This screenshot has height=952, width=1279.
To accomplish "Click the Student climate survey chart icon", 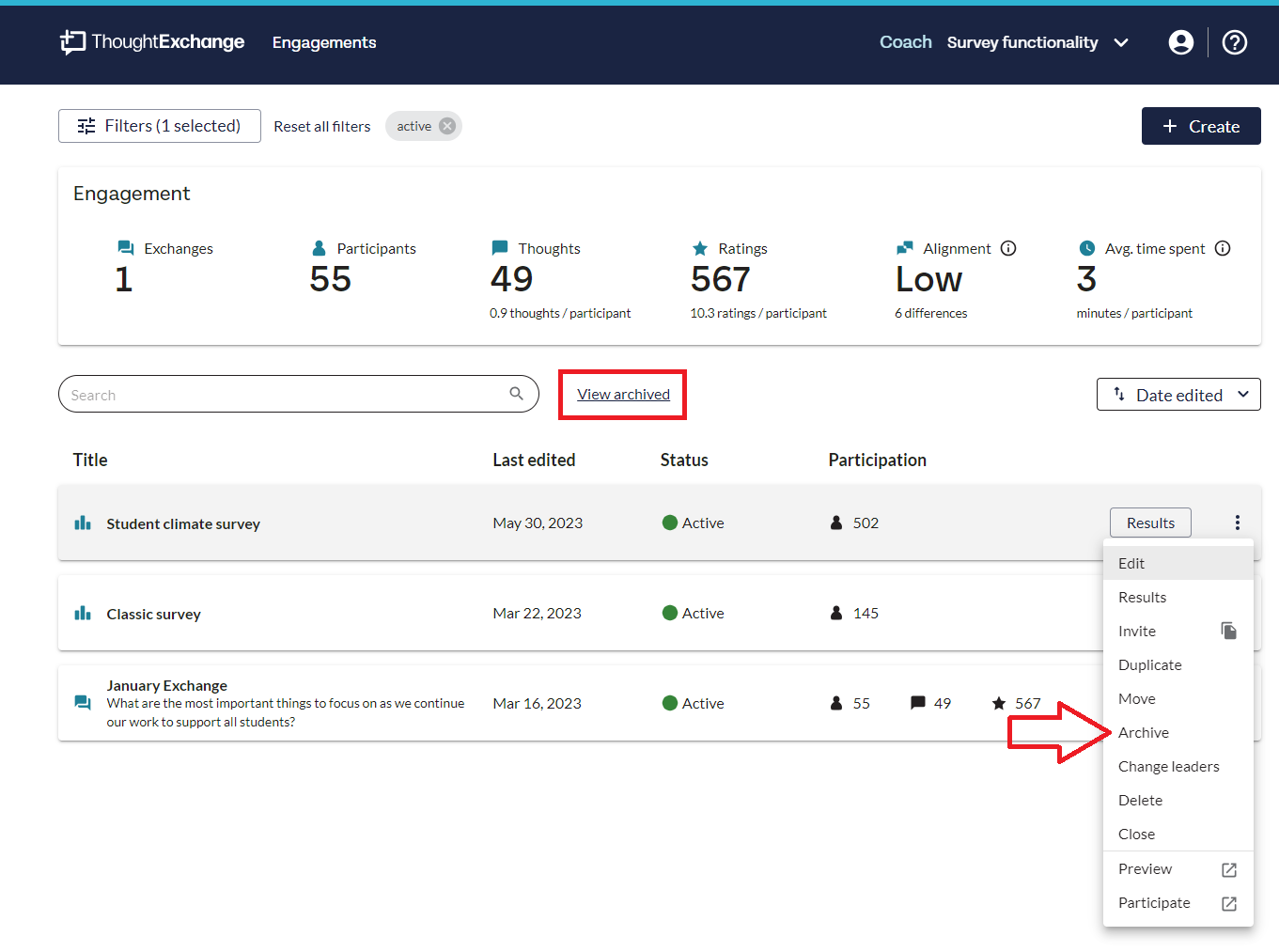I will pyautogui.click(x=83, y=523).
